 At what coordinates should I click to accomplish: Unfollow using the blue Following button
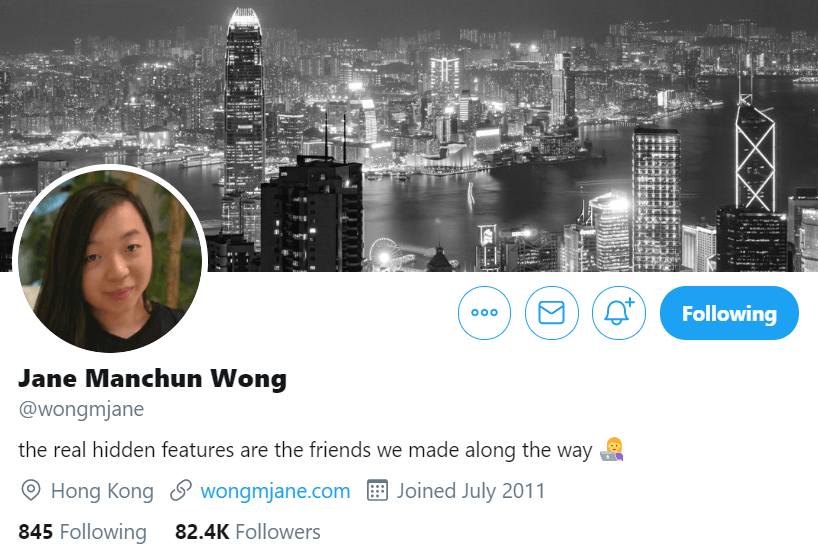(729, 313)
